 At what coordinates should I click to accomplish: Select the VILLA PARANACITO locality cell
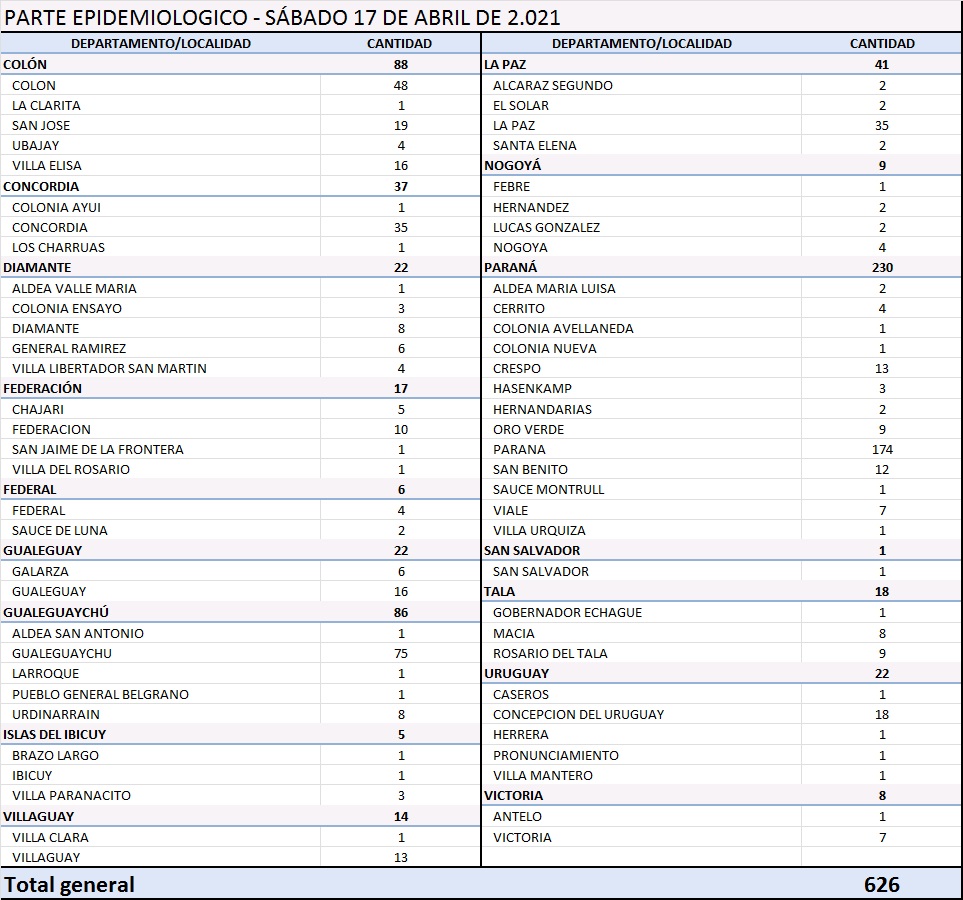click(71, 796)
